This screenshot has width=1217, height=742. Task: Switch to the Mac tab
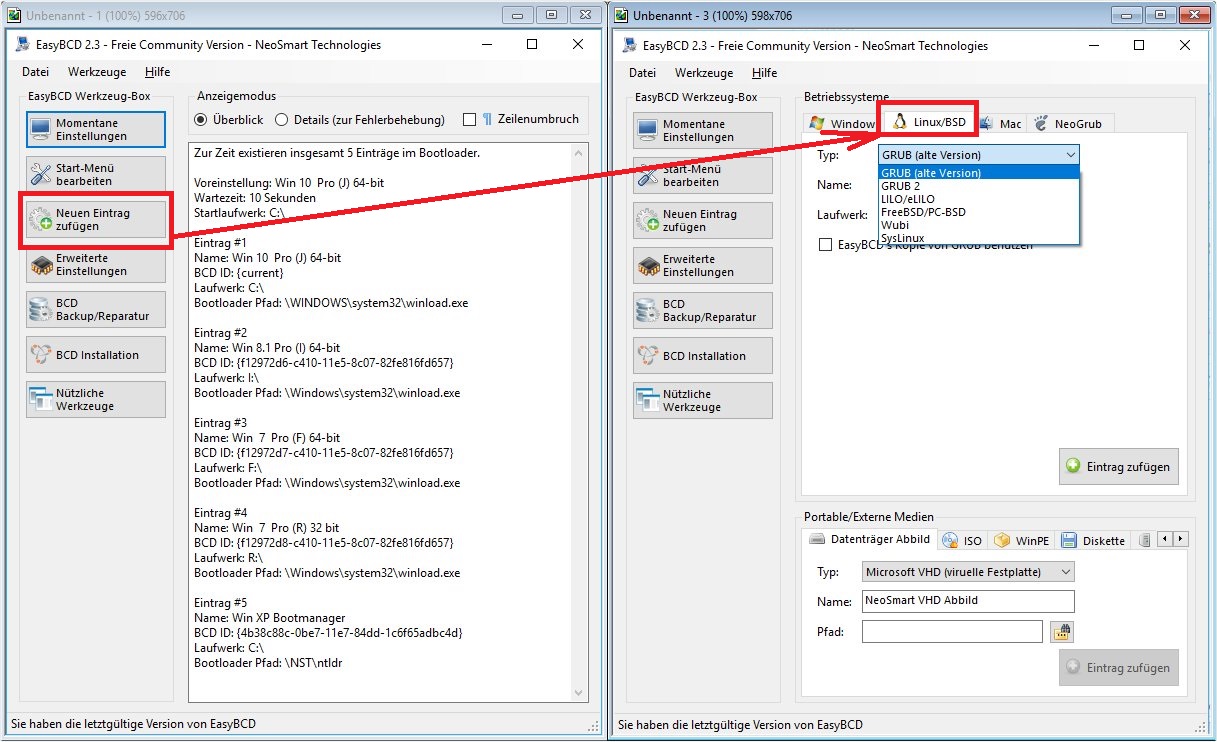click(x=1000, y=123)
